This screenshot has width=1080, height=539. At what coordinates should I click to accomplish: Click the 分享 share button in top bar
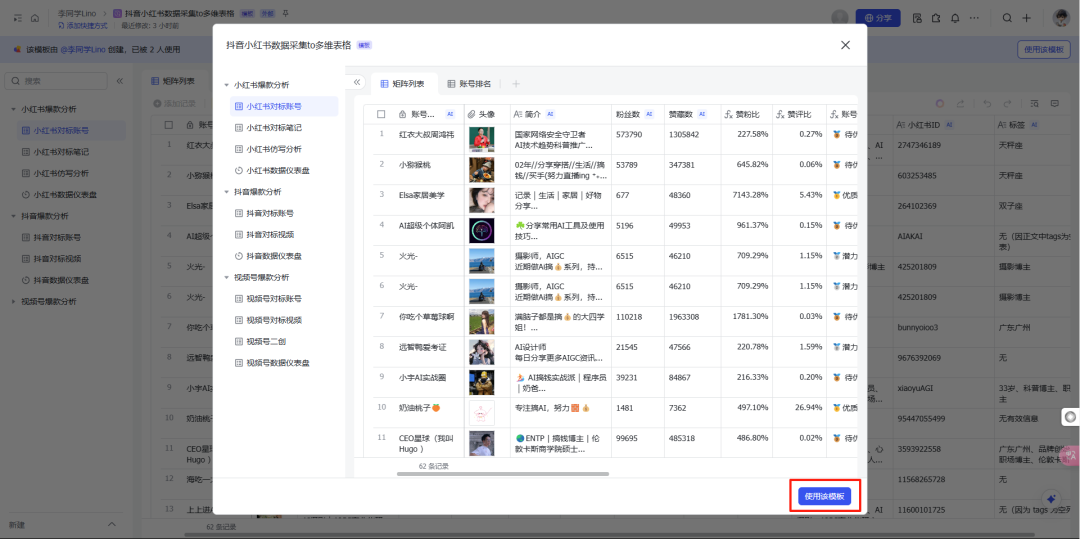coord(878,18)
